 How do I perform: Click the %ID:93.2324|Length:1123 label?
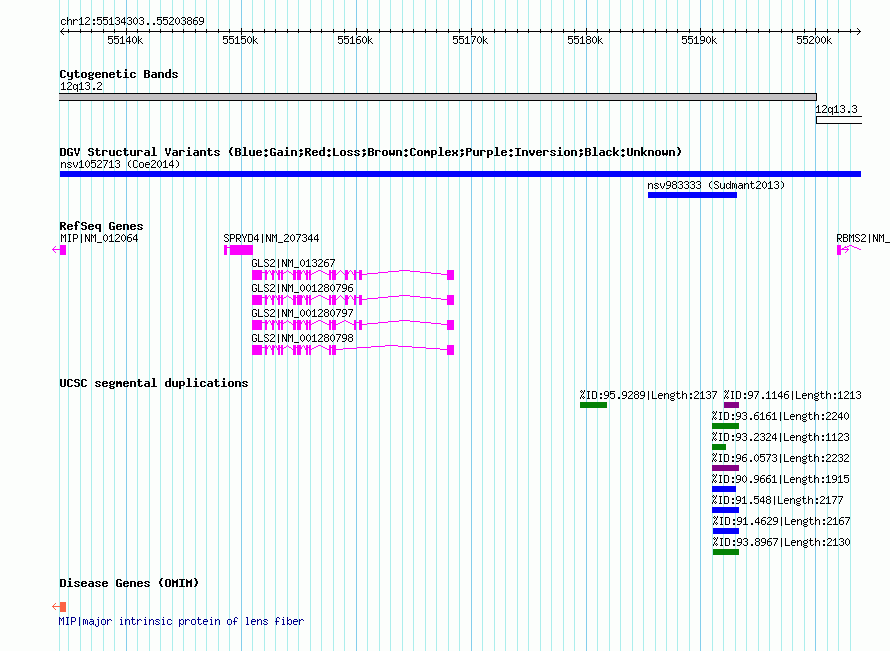780,437
